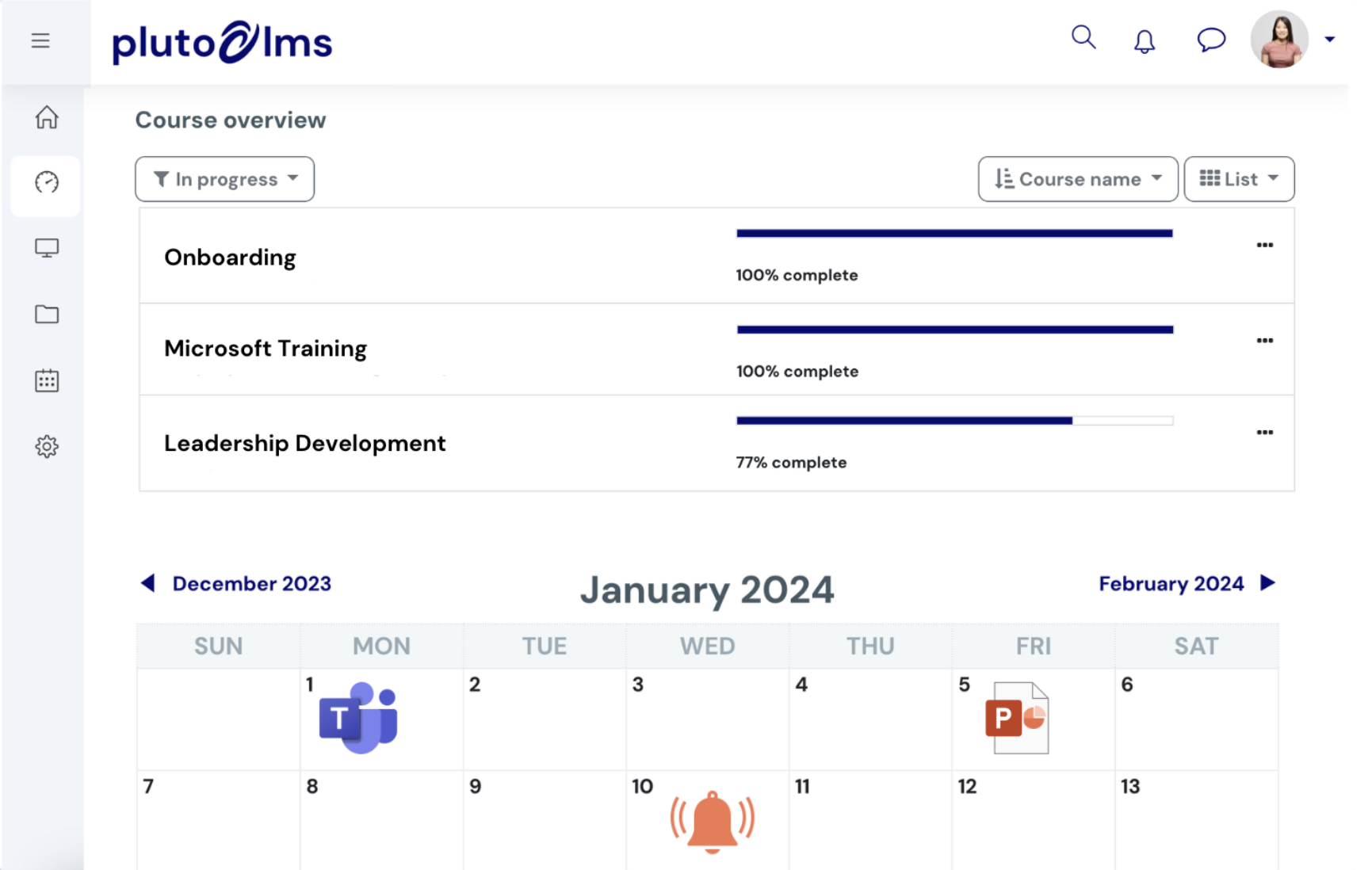Open the monitor icon in sidebar
The width and height of the screenshot is (1372, 870).
coord(47,249)
